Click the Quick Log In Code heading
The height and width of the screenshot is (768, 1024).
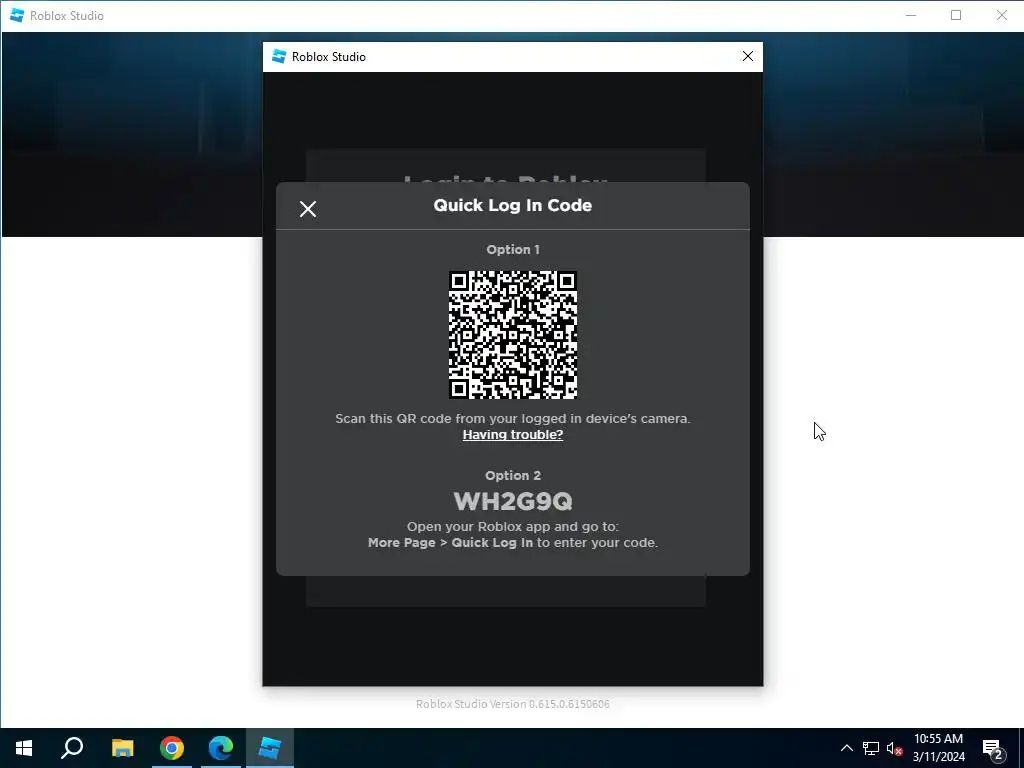[513, 205]
